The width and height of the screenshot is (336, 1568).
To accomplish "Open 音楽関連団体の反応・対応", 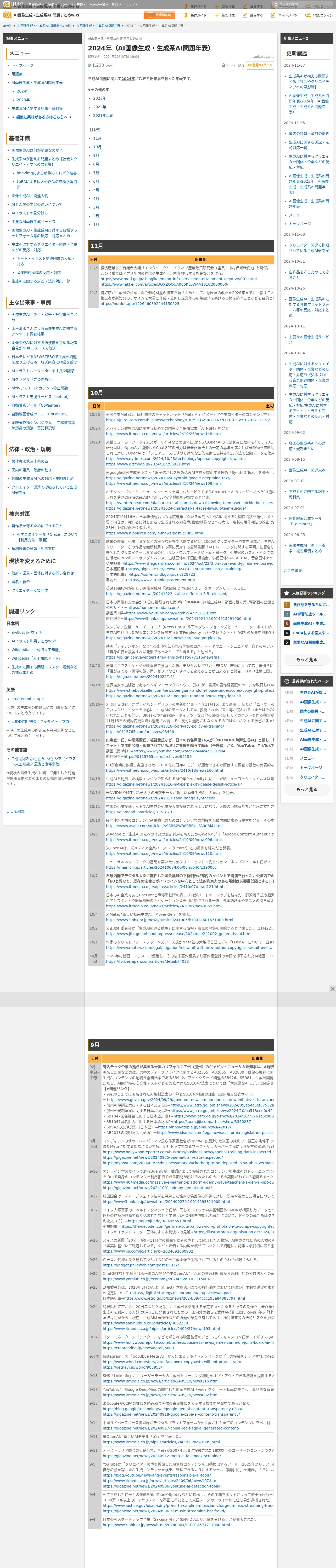I will pos(38,273).
